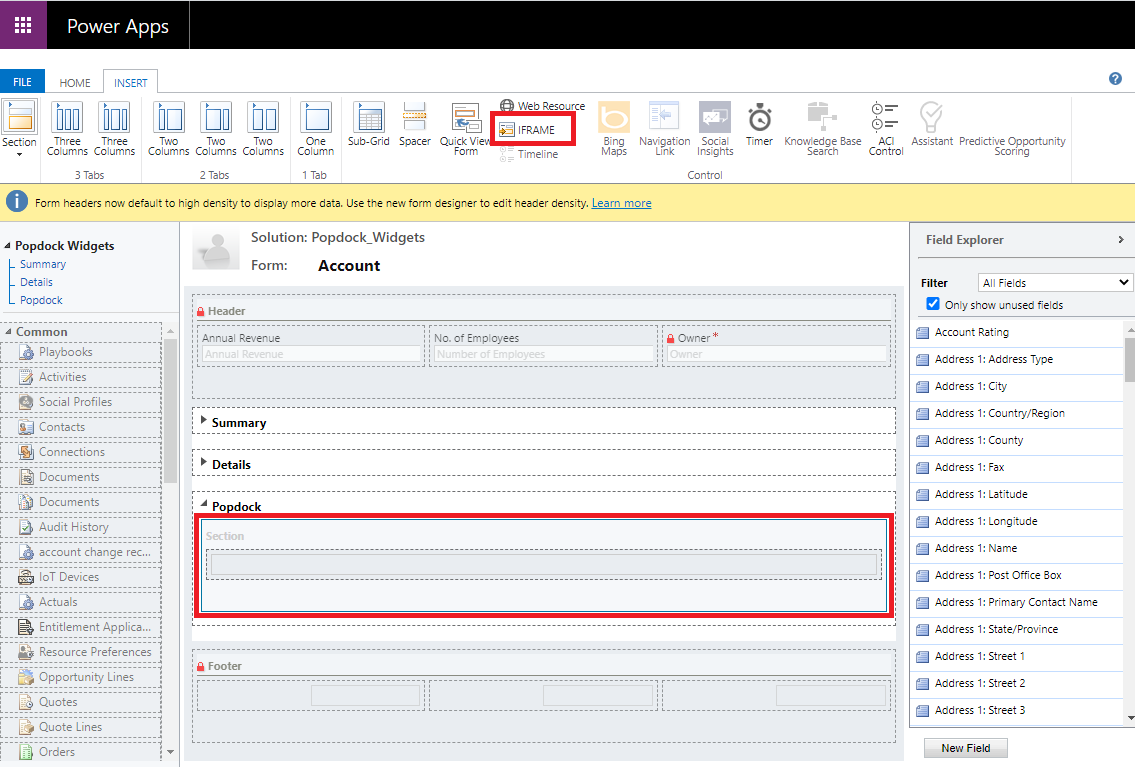Image resolution: width=1135 pixels, height=767 pixels.
Task: Open Social Profiles navigation item
Action: coord(81,402)
